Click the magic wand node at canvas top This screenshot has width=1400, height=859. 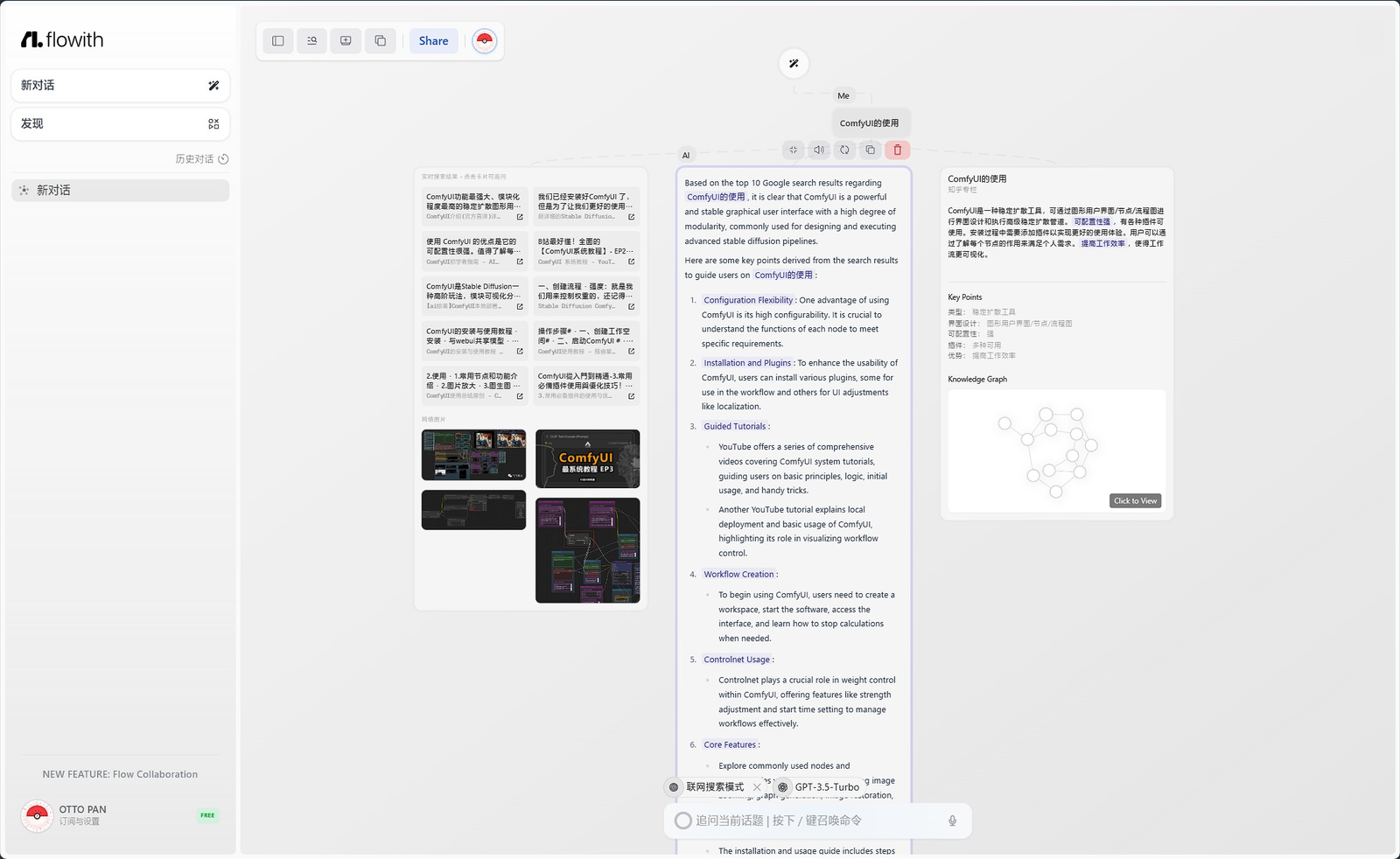click(x=794, y=63)
